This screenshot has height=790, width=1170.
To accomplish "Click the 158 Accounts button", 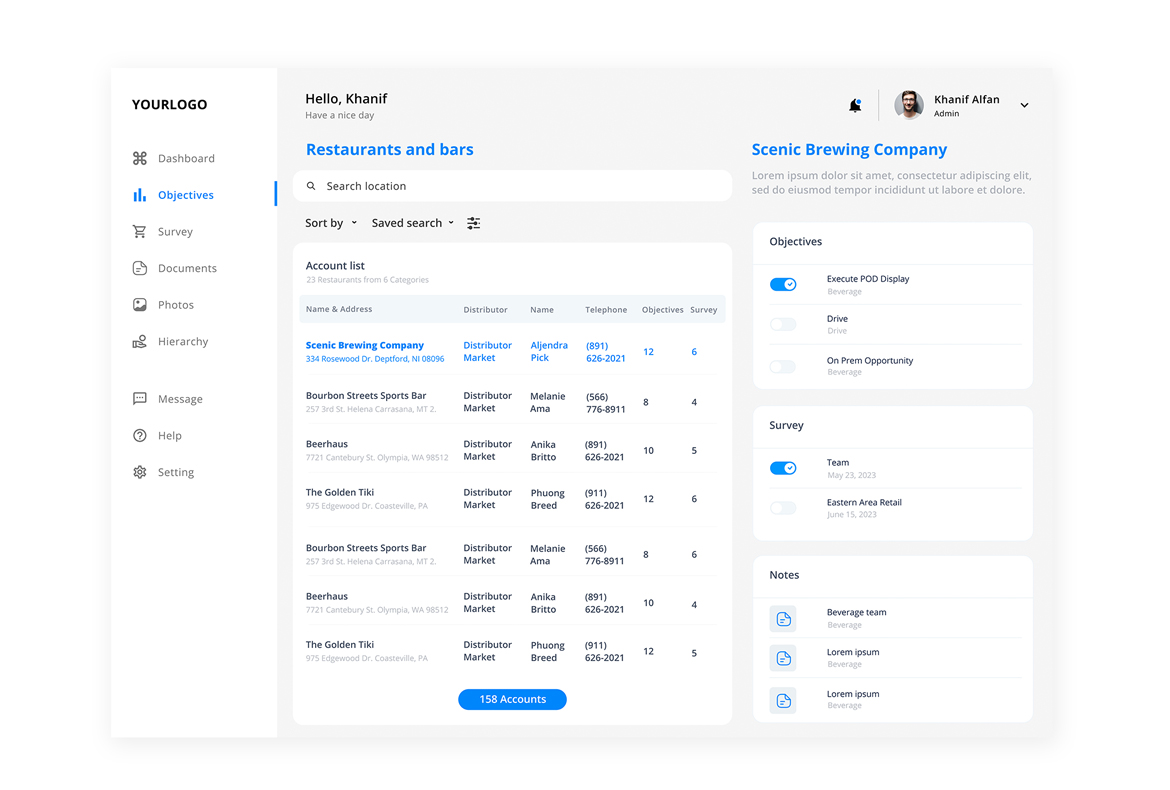I will click(x=512, y=699).
